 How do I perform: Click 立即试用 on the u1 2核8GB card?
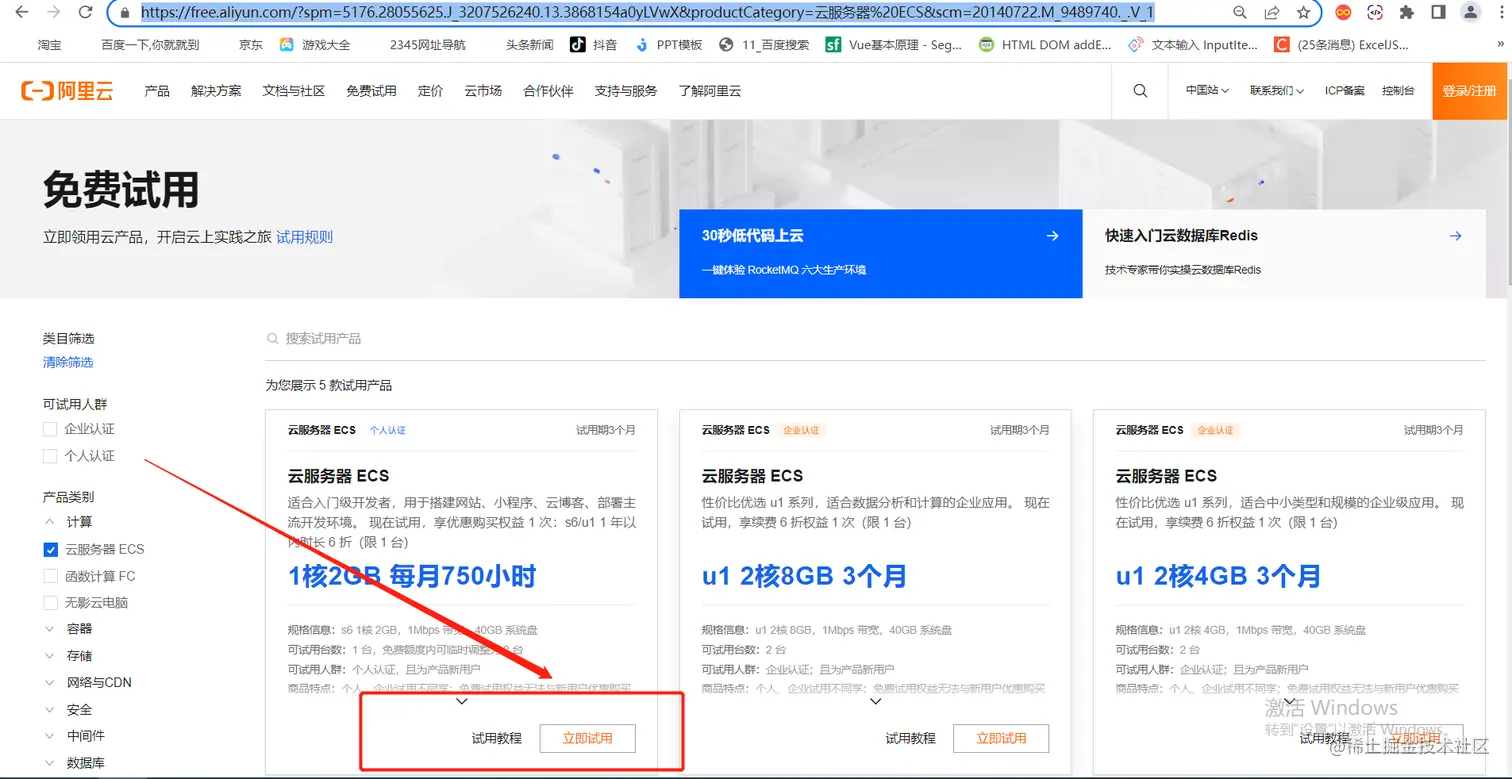pyautogui.click(x=1001, y=739)
